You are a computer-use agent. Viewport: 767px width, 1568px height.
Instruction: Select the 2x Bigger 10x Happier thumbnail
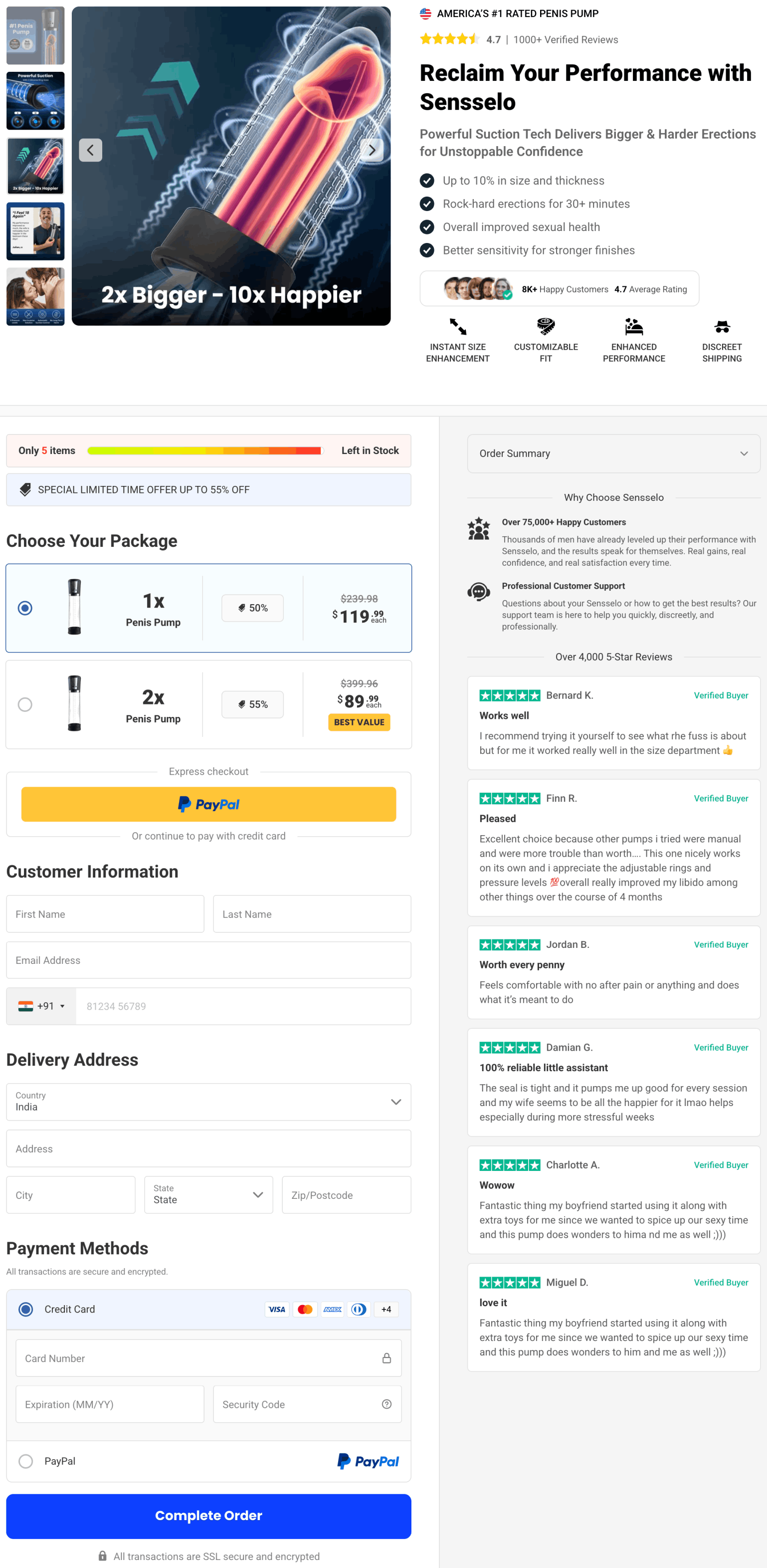click(35, 166)
